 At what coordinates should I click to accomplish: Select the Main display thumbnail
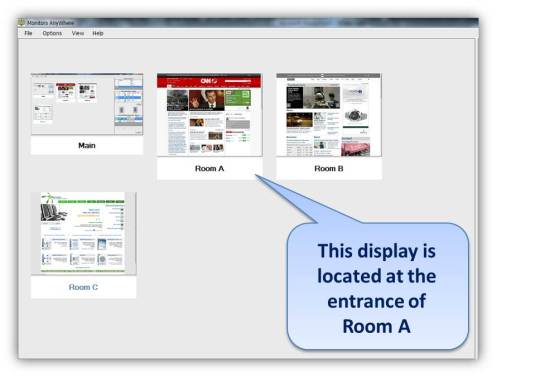pos(87,104)
